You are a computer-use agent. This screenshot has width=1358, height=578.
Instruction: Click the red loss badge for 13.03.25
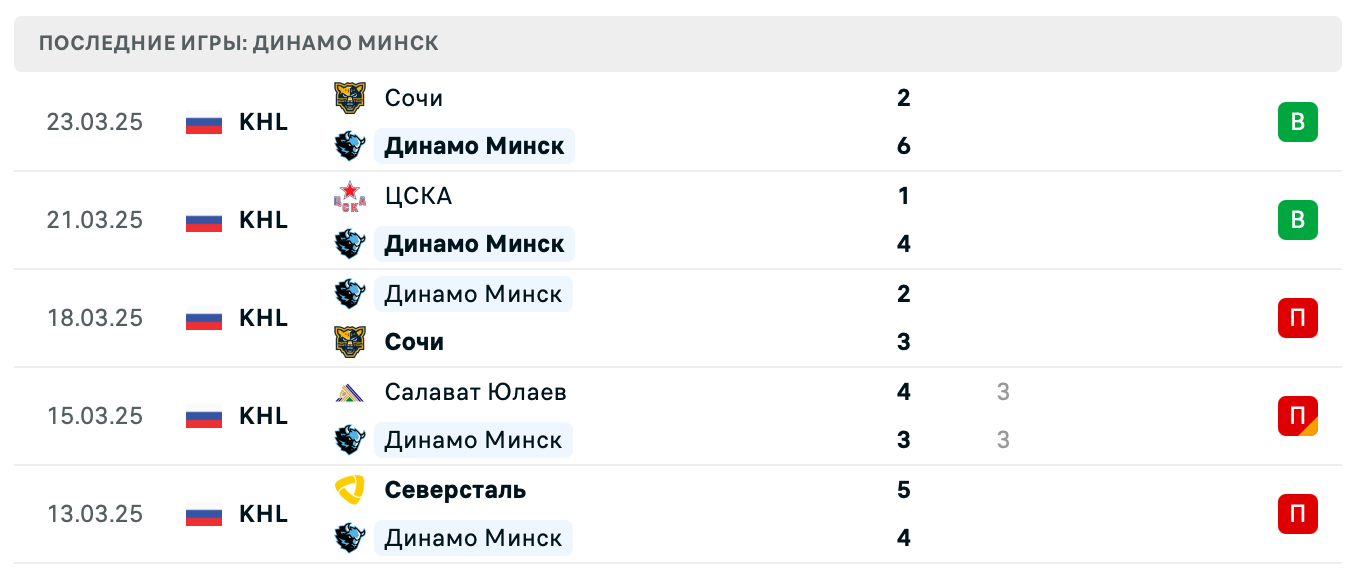[x=1297, y=514]
